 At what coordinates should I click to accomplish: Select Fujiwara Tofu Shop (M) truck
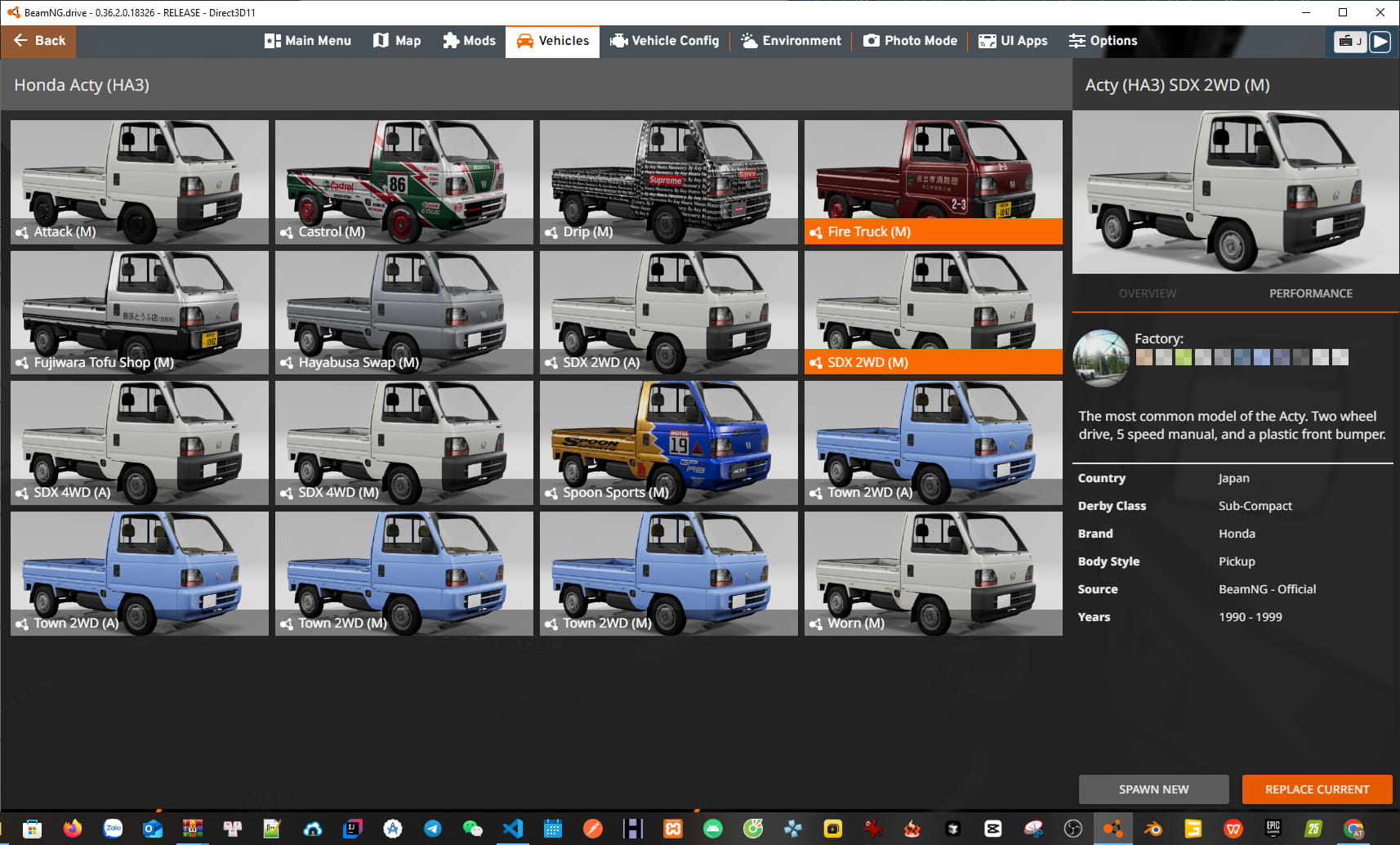140,312
